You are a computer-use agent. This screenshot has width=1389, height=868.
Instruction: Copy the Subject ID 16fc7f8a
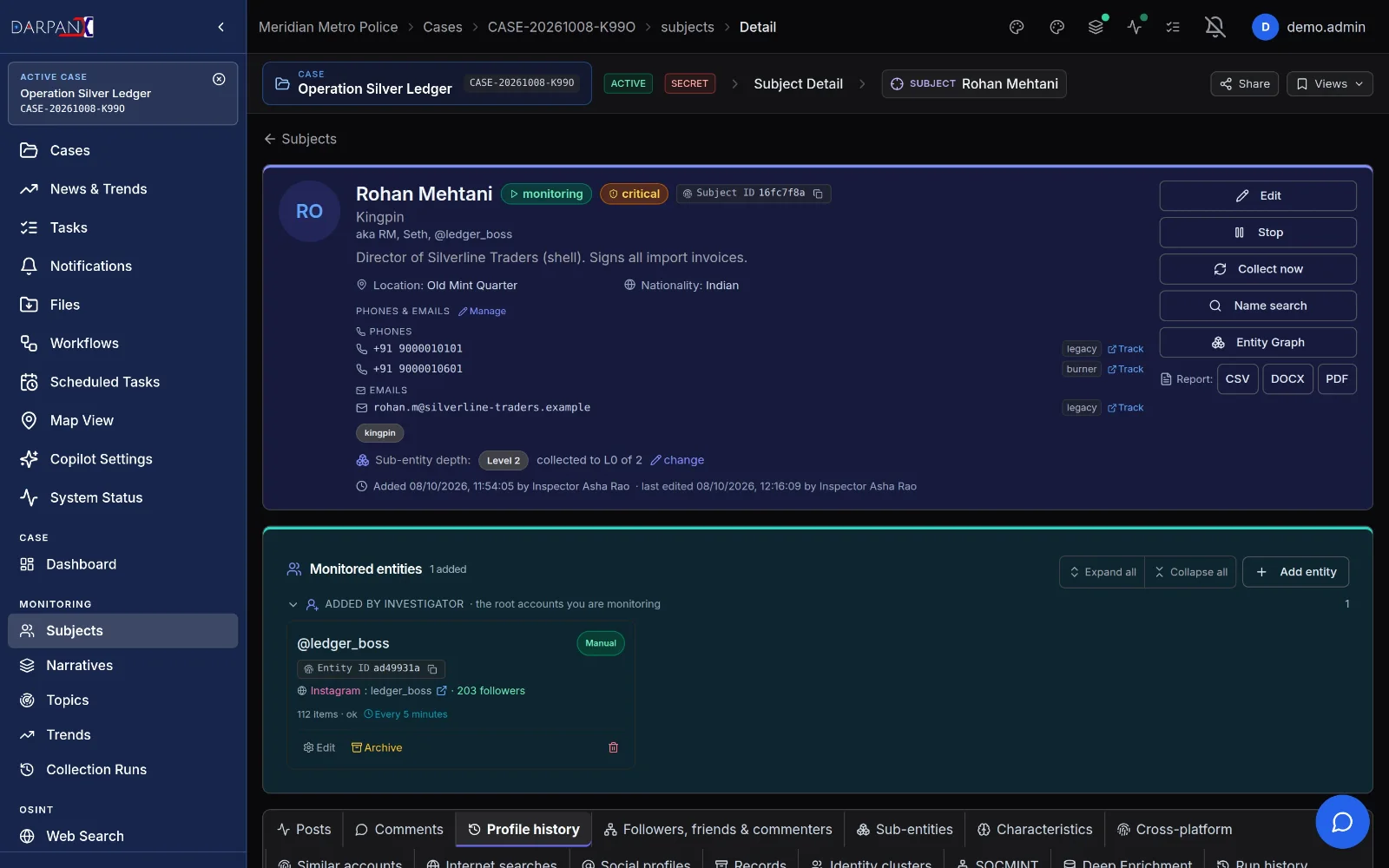click(818, 194)
